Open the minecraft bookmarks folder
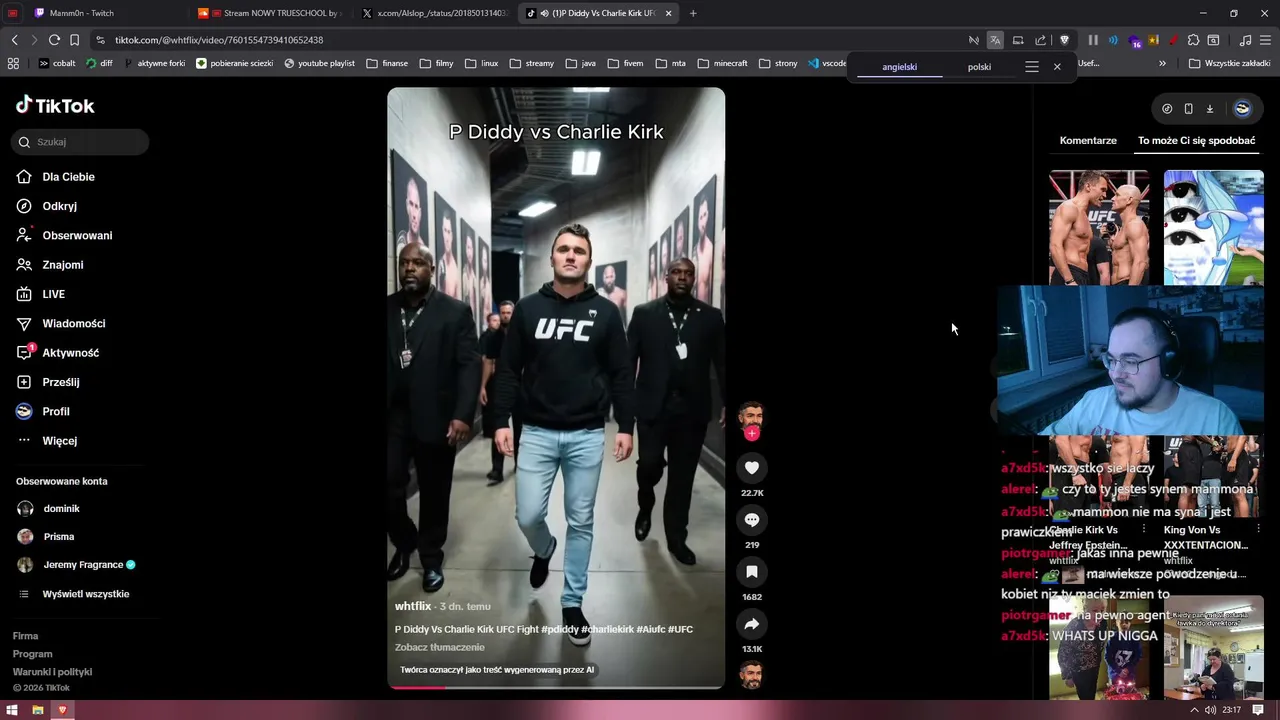1280x720 pixels. tap(722, 63)
